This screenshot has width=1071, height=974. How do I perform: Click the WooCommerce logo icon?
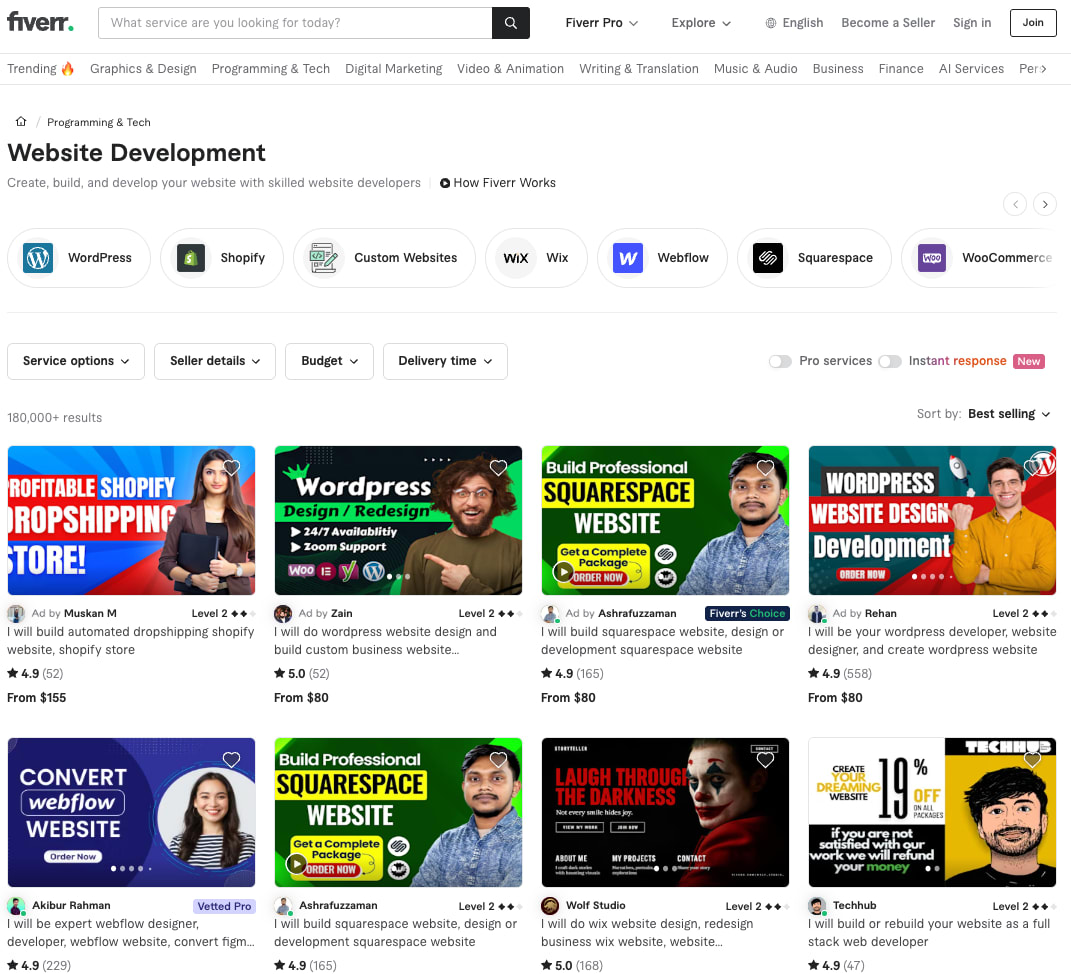click(932, 258)
